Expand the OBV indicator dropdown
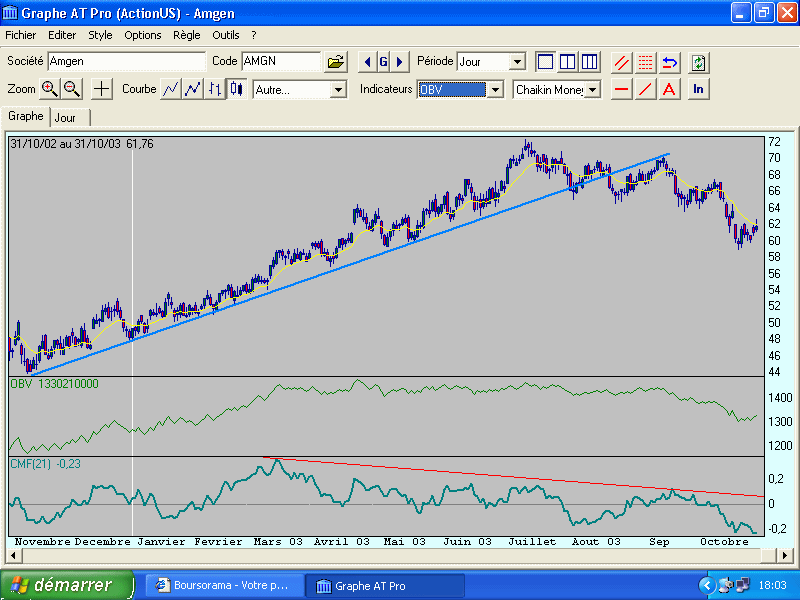This screenshot has height=600, width=800. [495, 90]
